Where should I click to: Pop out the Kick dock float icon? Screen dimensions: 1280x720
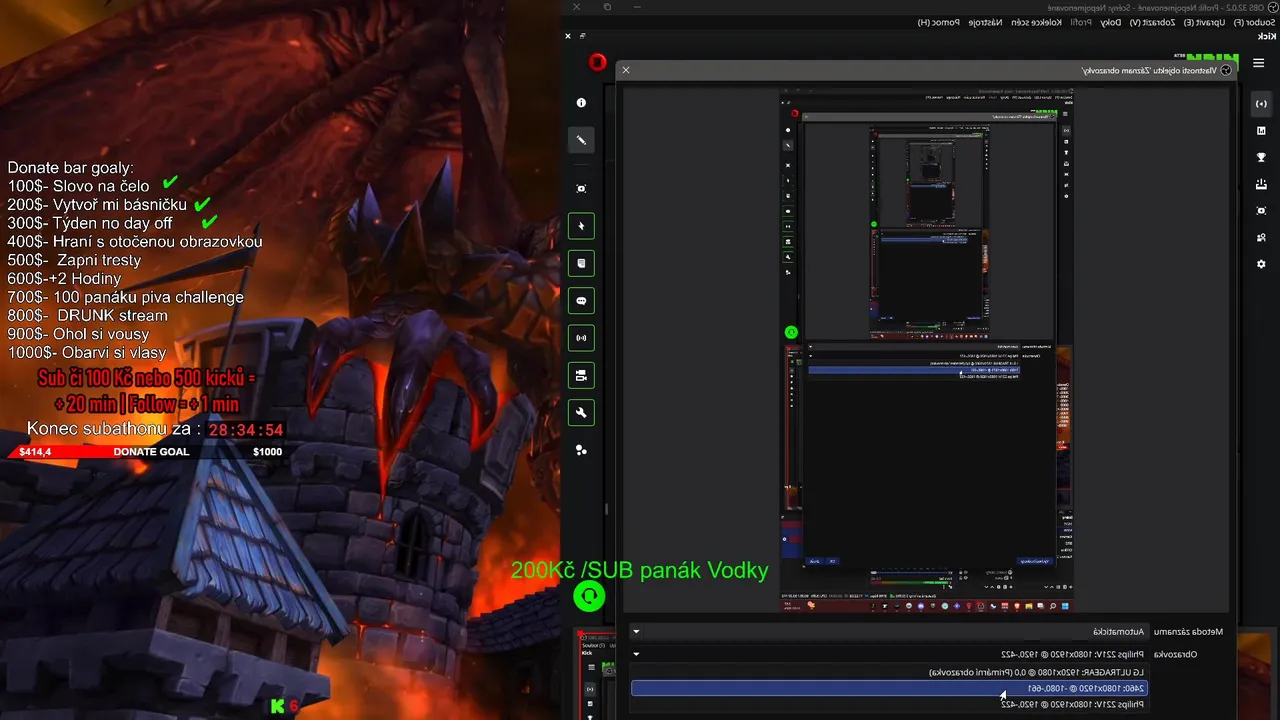pos(582,36)
